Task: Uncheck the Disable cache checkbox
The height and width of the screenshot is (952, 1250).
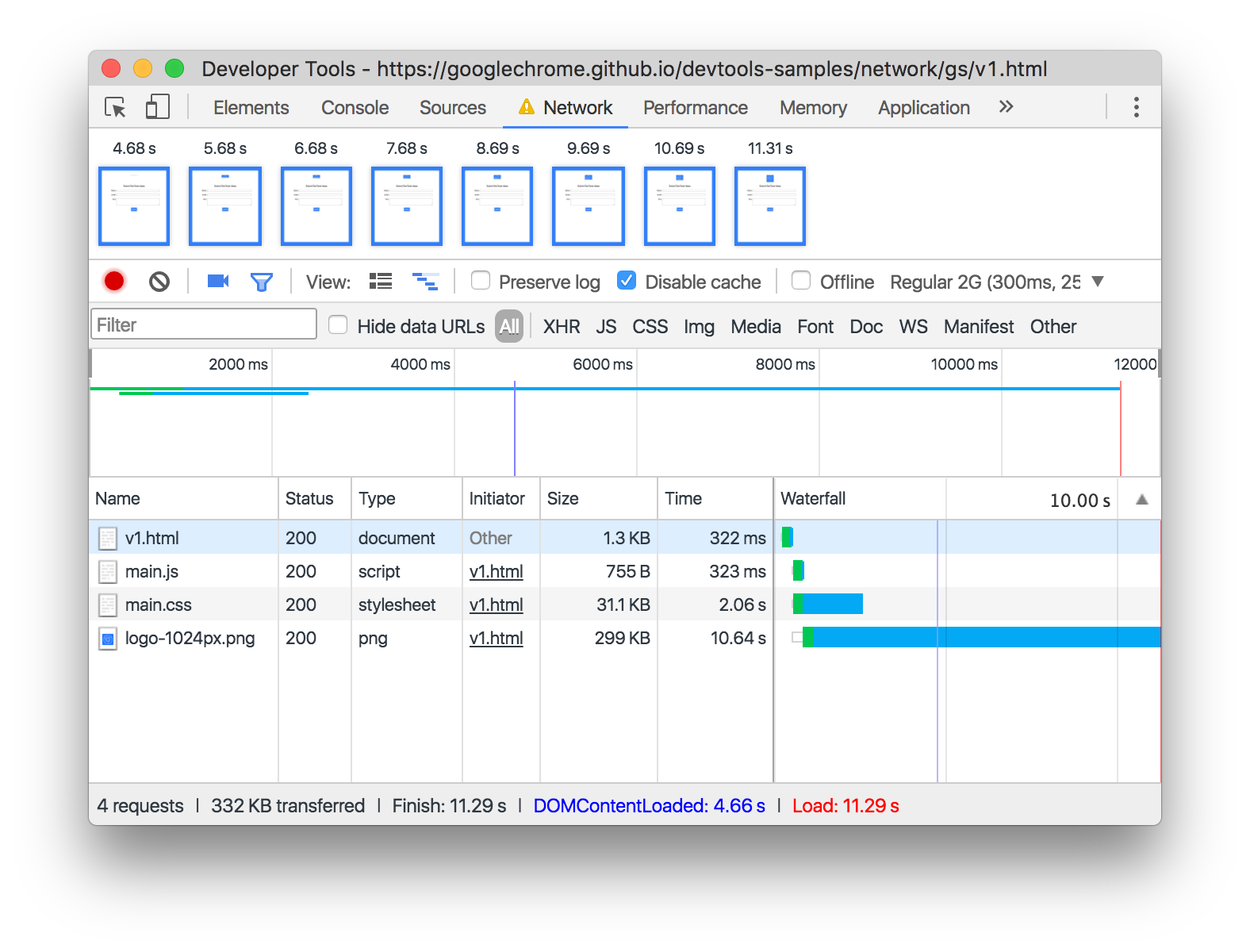Action: click(627, 280)
